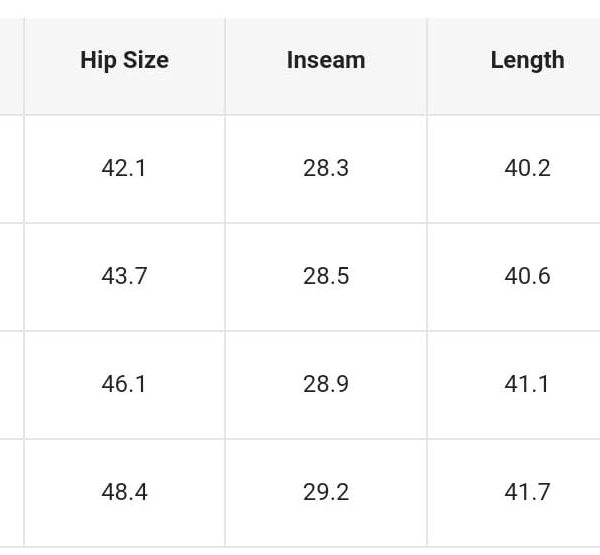Pick the 41.7 length cell

pos(527,492)
